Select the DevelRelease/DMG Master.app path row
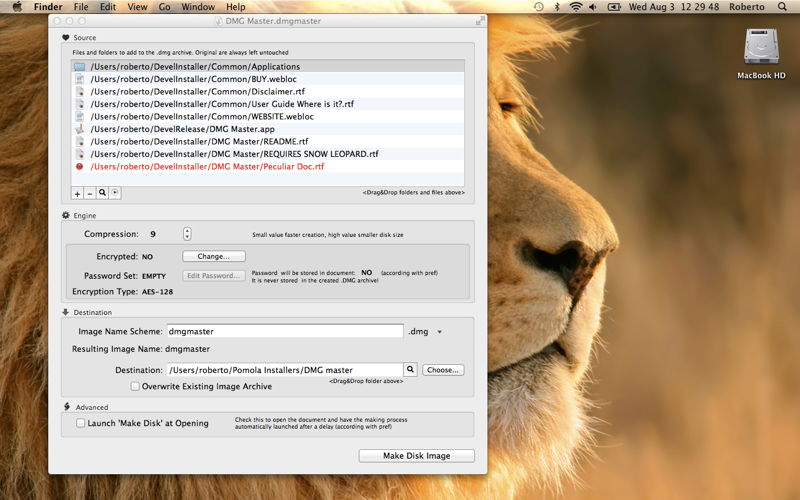This screenshot has width=800, height=500. 268,129
